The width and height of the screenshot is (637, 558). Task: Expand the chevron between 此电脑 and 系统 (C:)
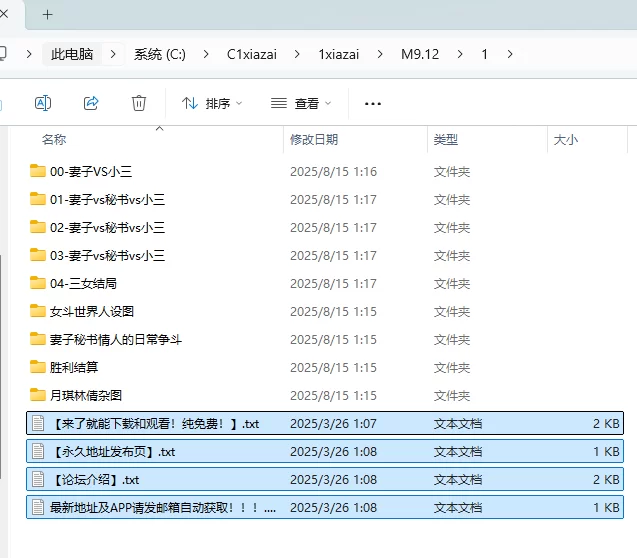[x=114, y=54]
